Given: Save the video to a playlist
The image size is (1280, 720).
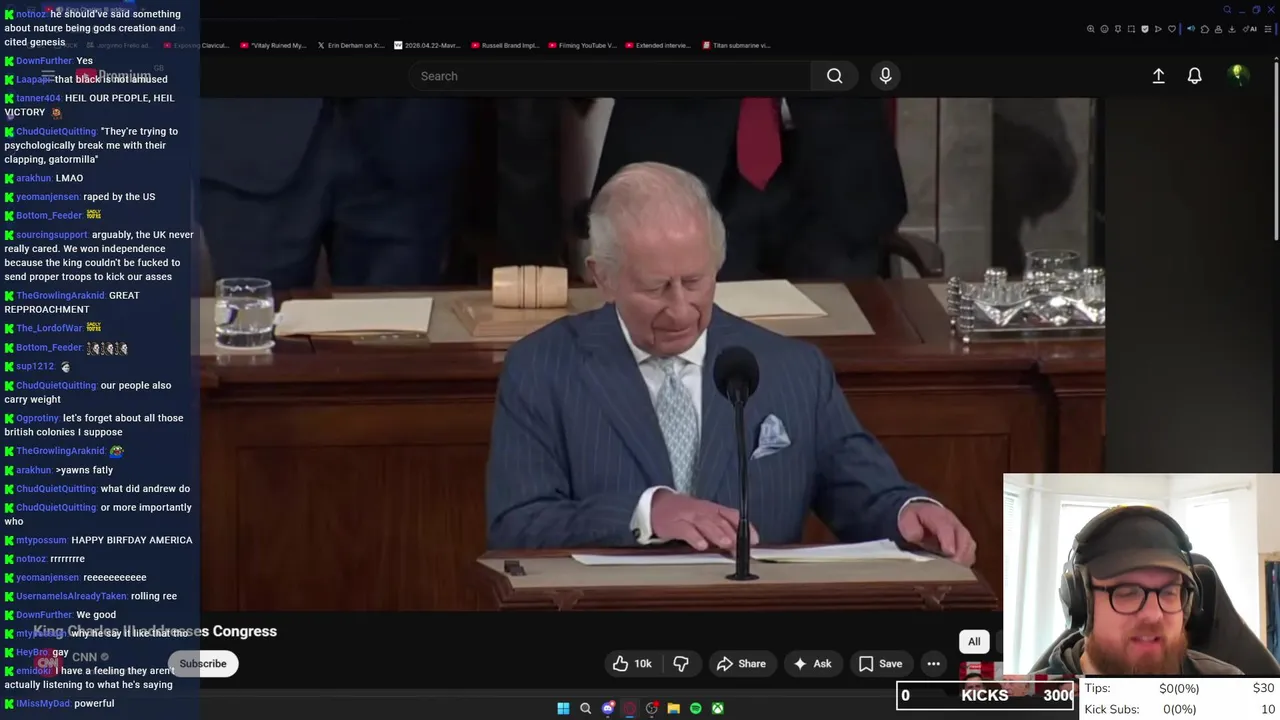Looking at the screenshot, I should click(880, 664).
